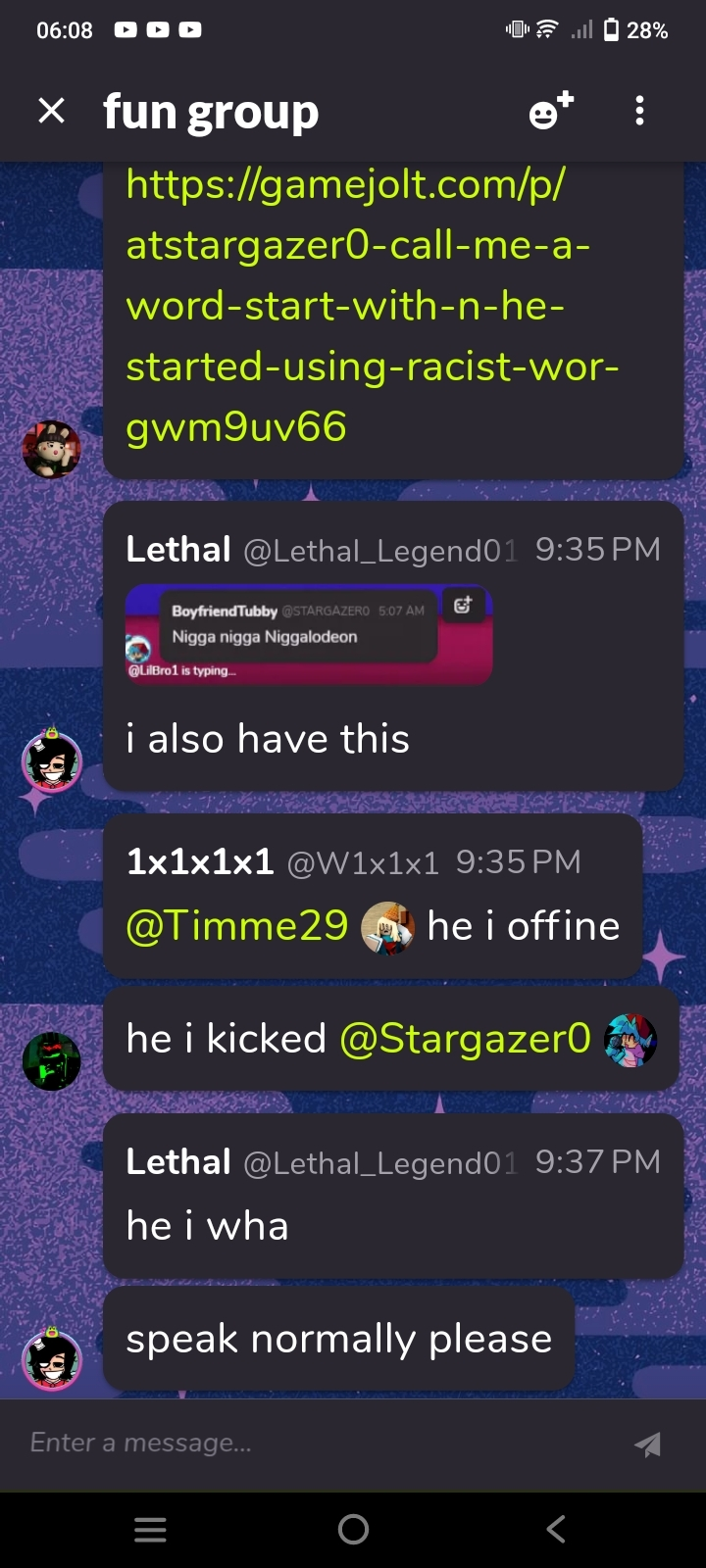Tap Lethal's avatar beside 'speak normally please'
Screen dimensions: 706x1568
point(51,1358)
